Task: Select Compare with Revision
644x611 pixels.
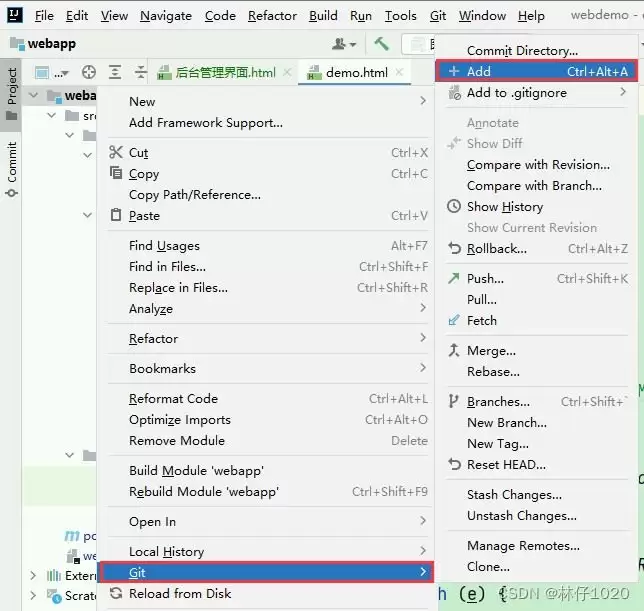Action: (x=537, y=165)
